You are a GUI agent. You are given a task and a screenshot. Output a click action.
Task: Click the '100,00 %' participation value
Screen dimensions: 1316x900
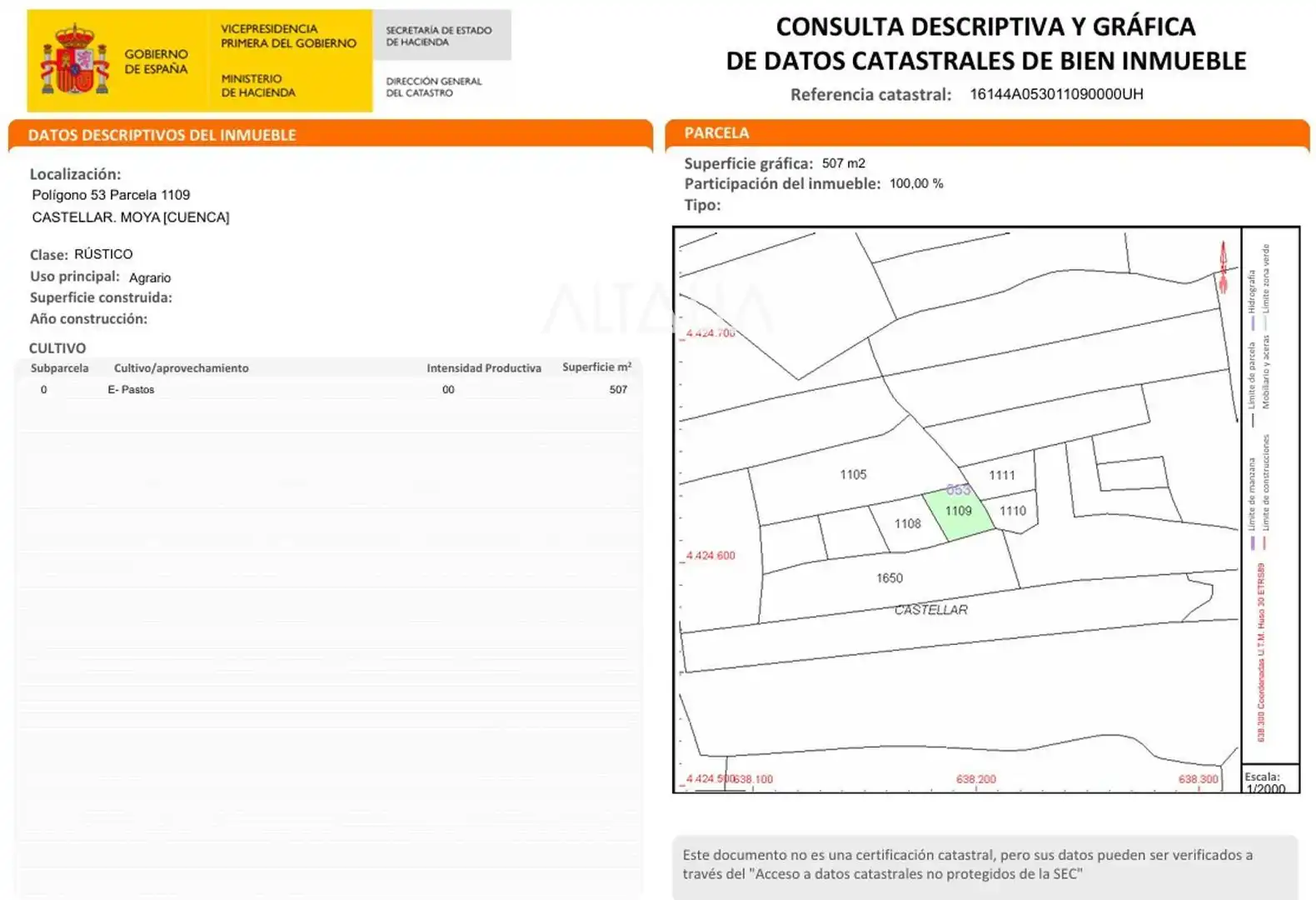(916, 183)
